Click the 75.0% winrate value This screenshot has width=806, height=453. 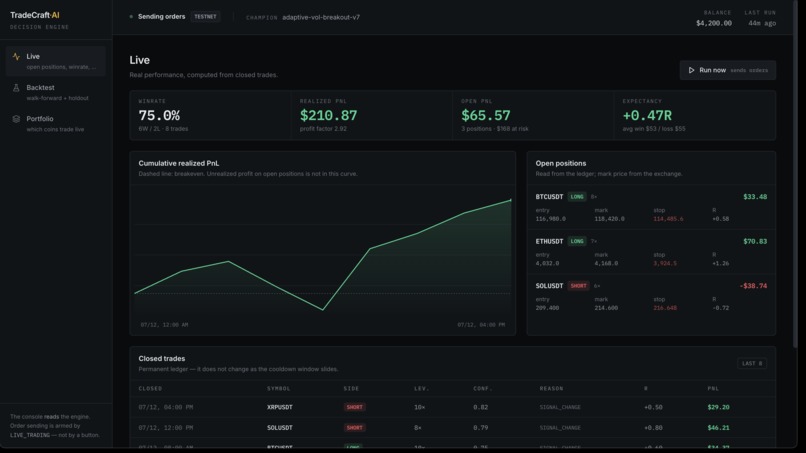[x=159, y=115]
